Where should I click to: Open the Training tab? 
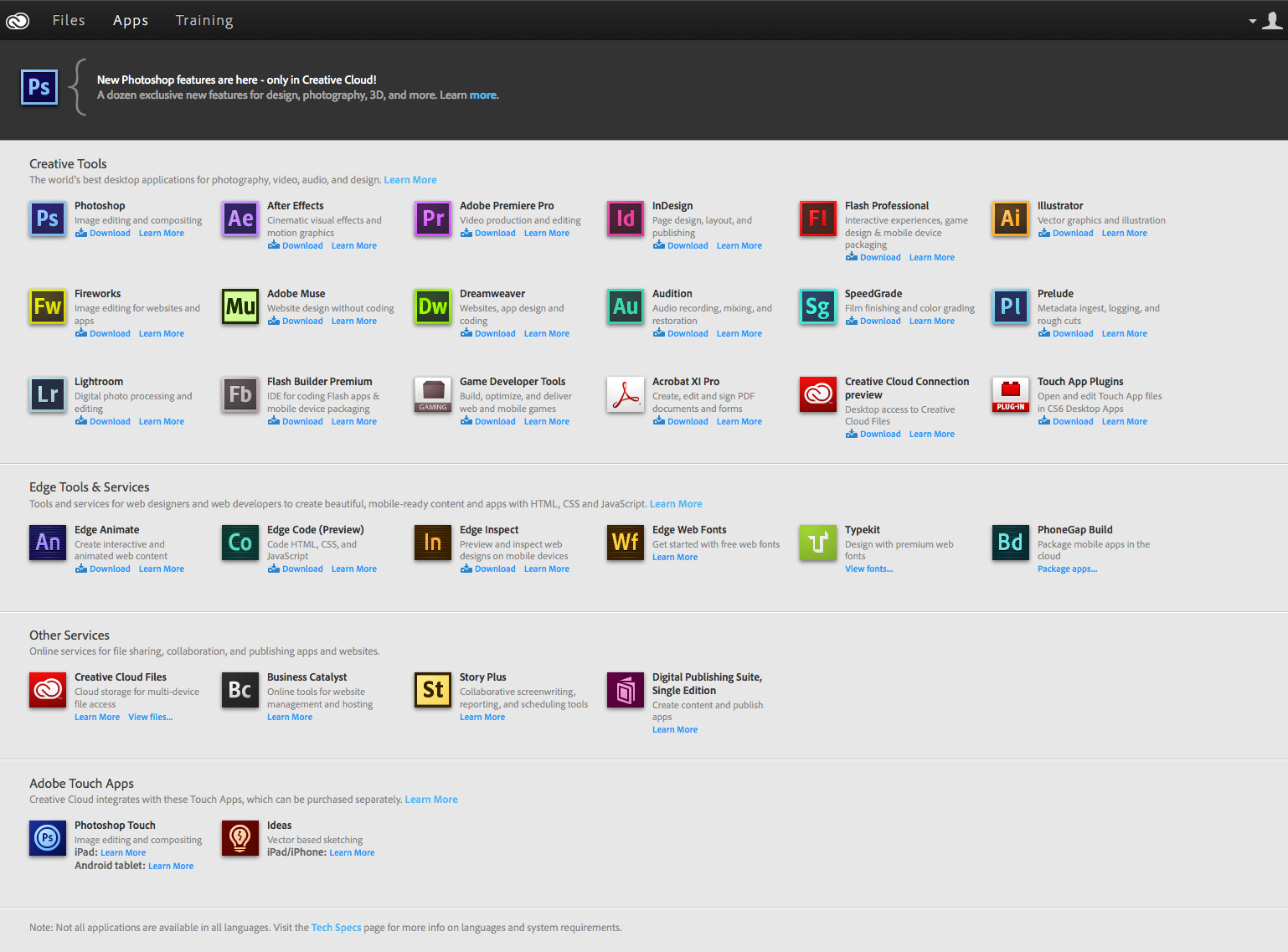(204, 20)
